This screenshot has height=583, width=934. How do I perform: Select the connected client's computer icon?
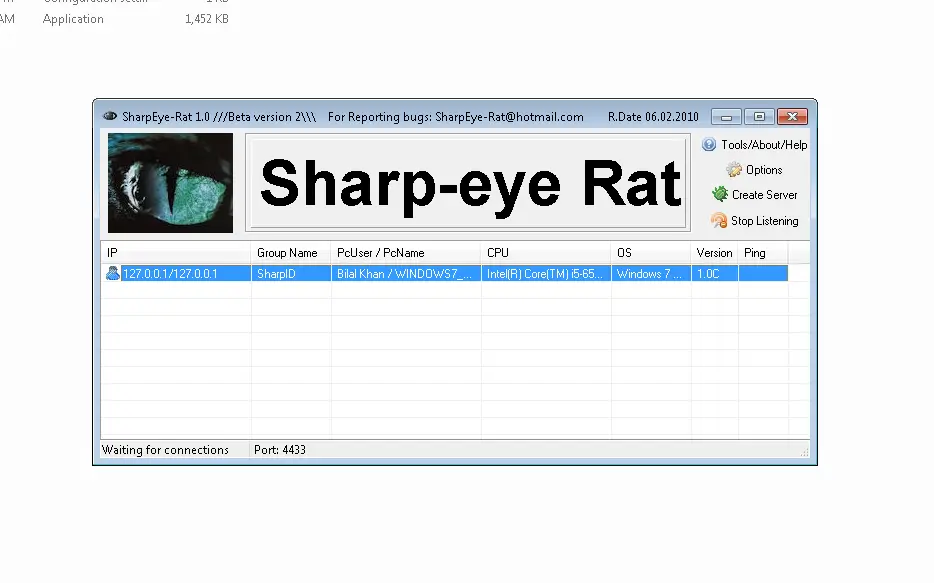[112, 272]
